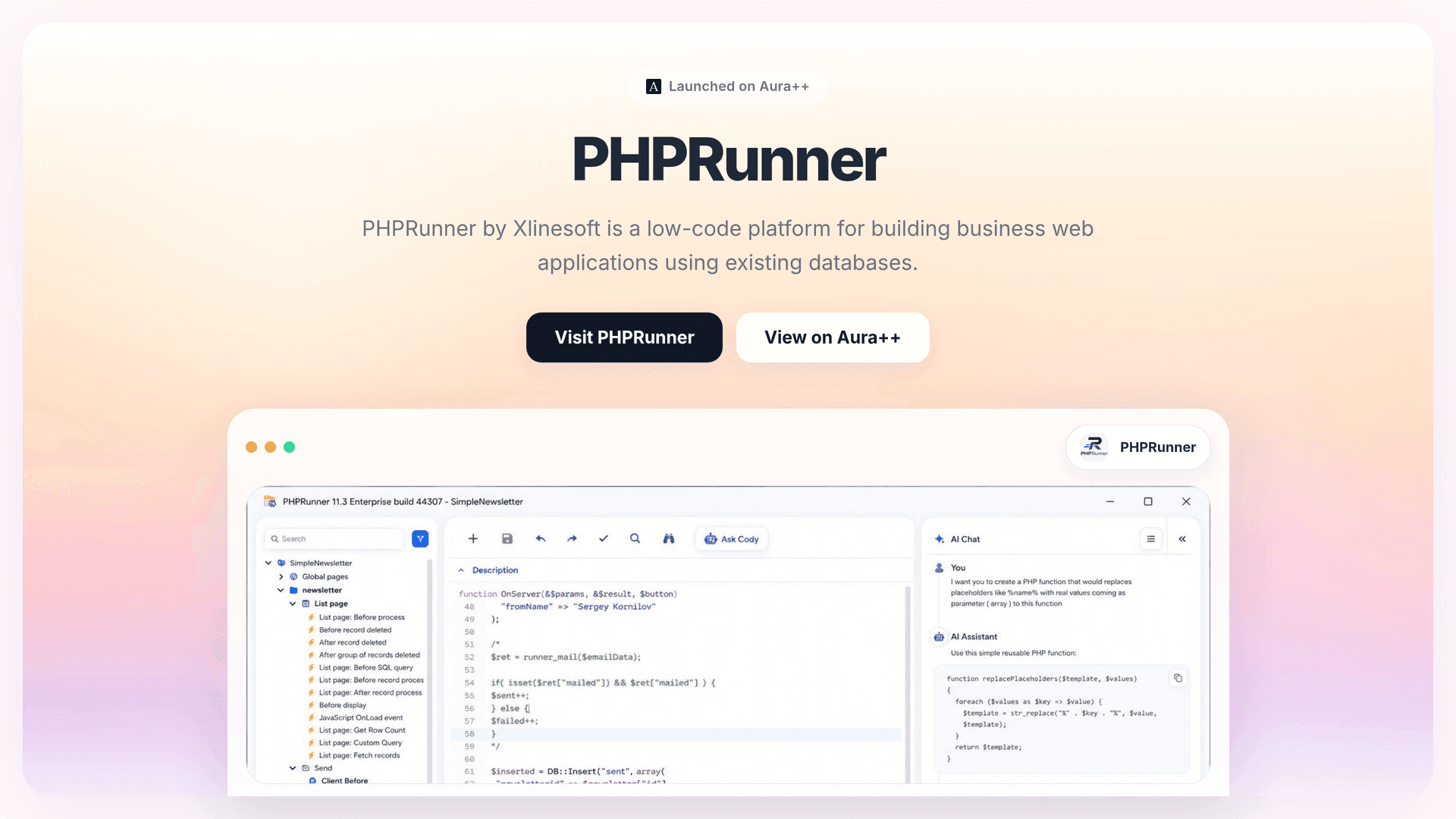Screen dimensions: 1456x819
Task: Copy the replacePlaceholders code snippet
Action: coord(1178,679)
